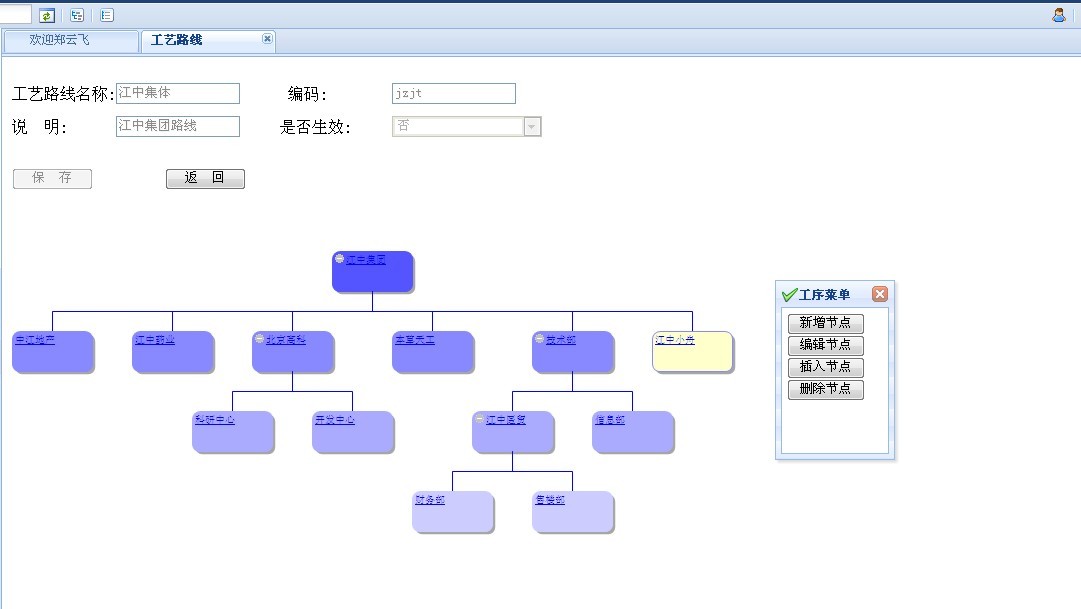Open the 开发中心 node link

coord(335,419)
